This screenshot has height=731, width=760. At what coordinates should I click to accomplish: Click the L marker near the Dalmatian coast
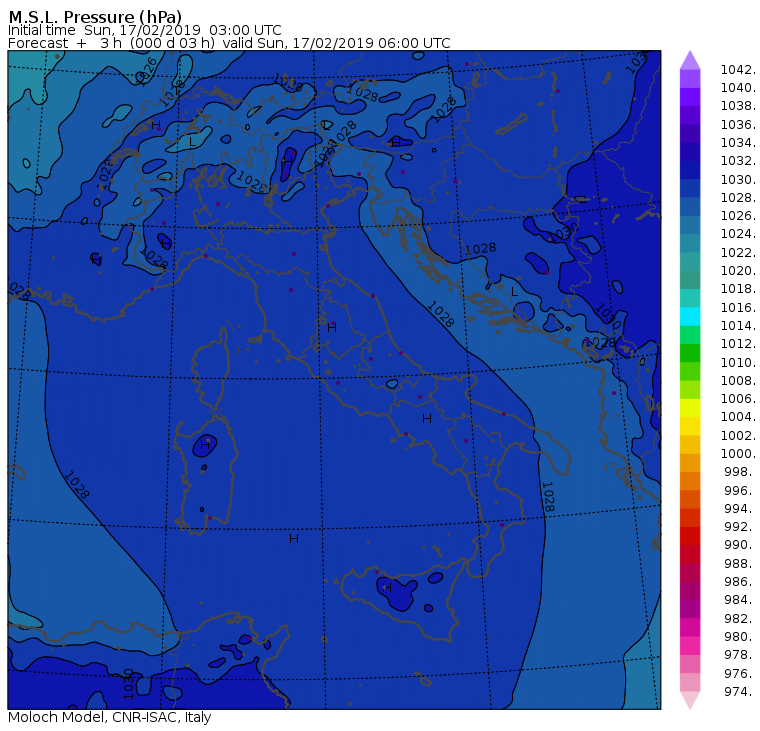tap(514, 292)
